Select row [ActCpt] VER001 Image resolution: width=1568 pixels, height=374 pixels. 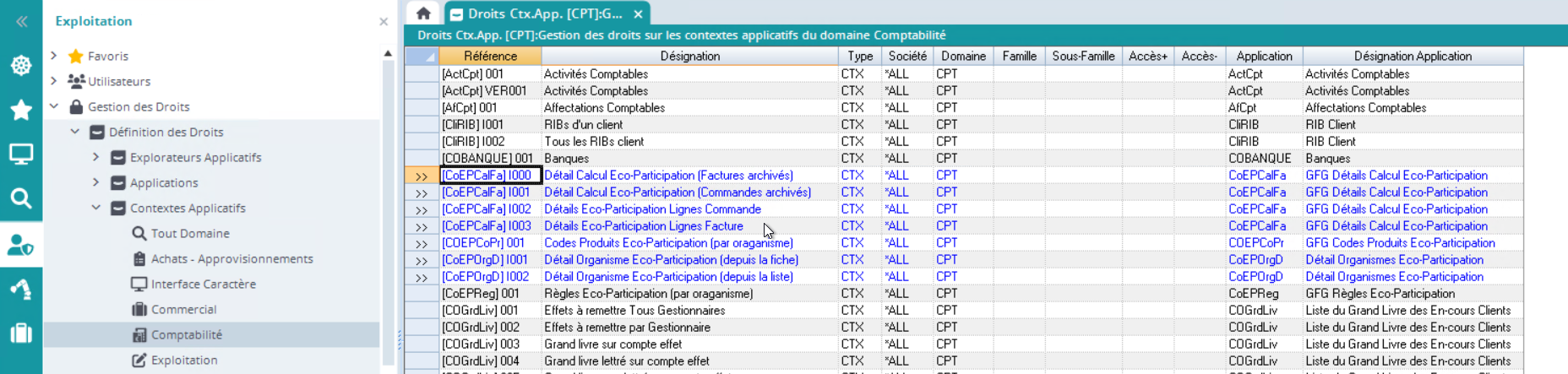point(964,91)
